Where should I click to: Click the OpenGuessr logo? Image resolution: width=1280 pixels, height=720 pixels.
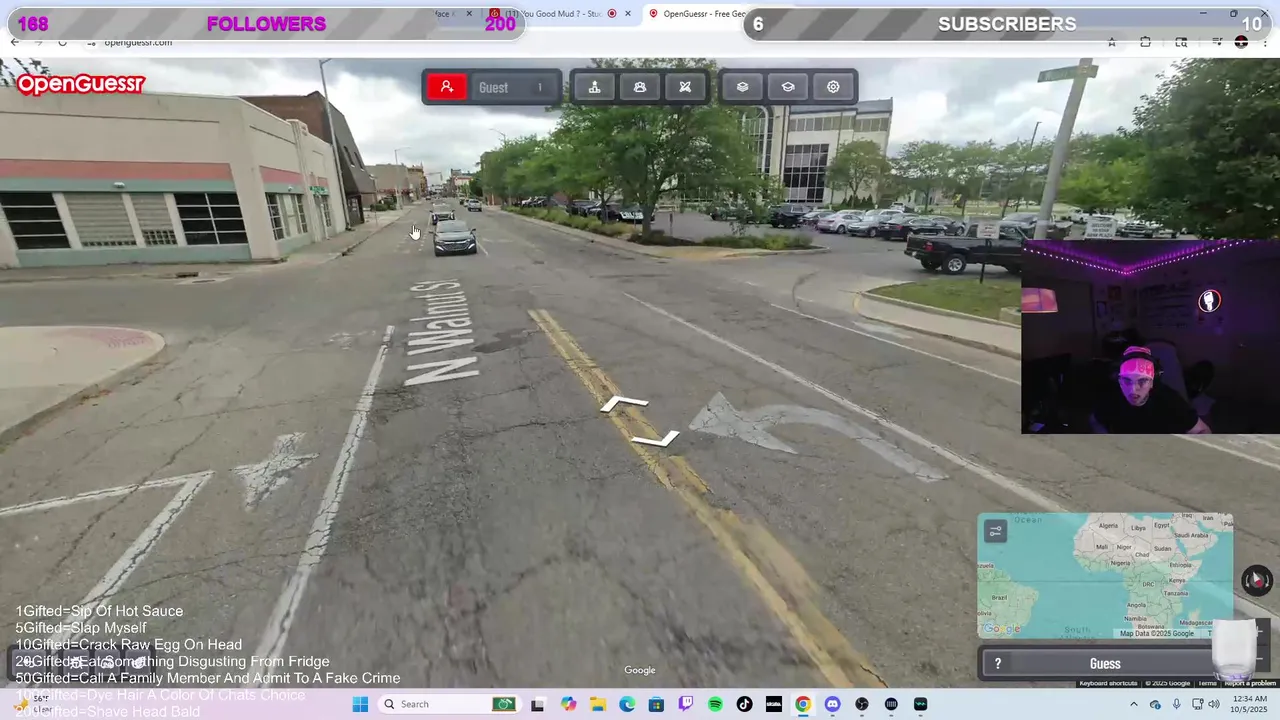(81, 84)
